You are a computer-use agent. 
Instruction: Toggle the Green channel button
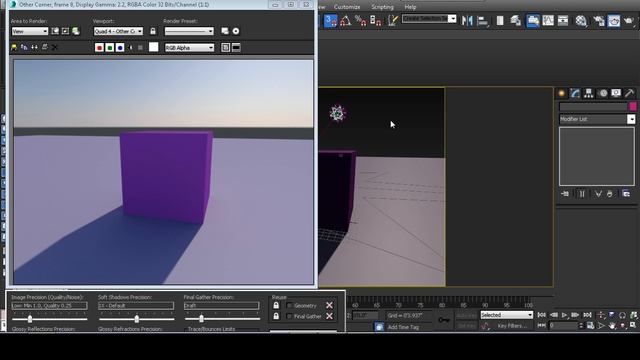click(x=109, y=48)
